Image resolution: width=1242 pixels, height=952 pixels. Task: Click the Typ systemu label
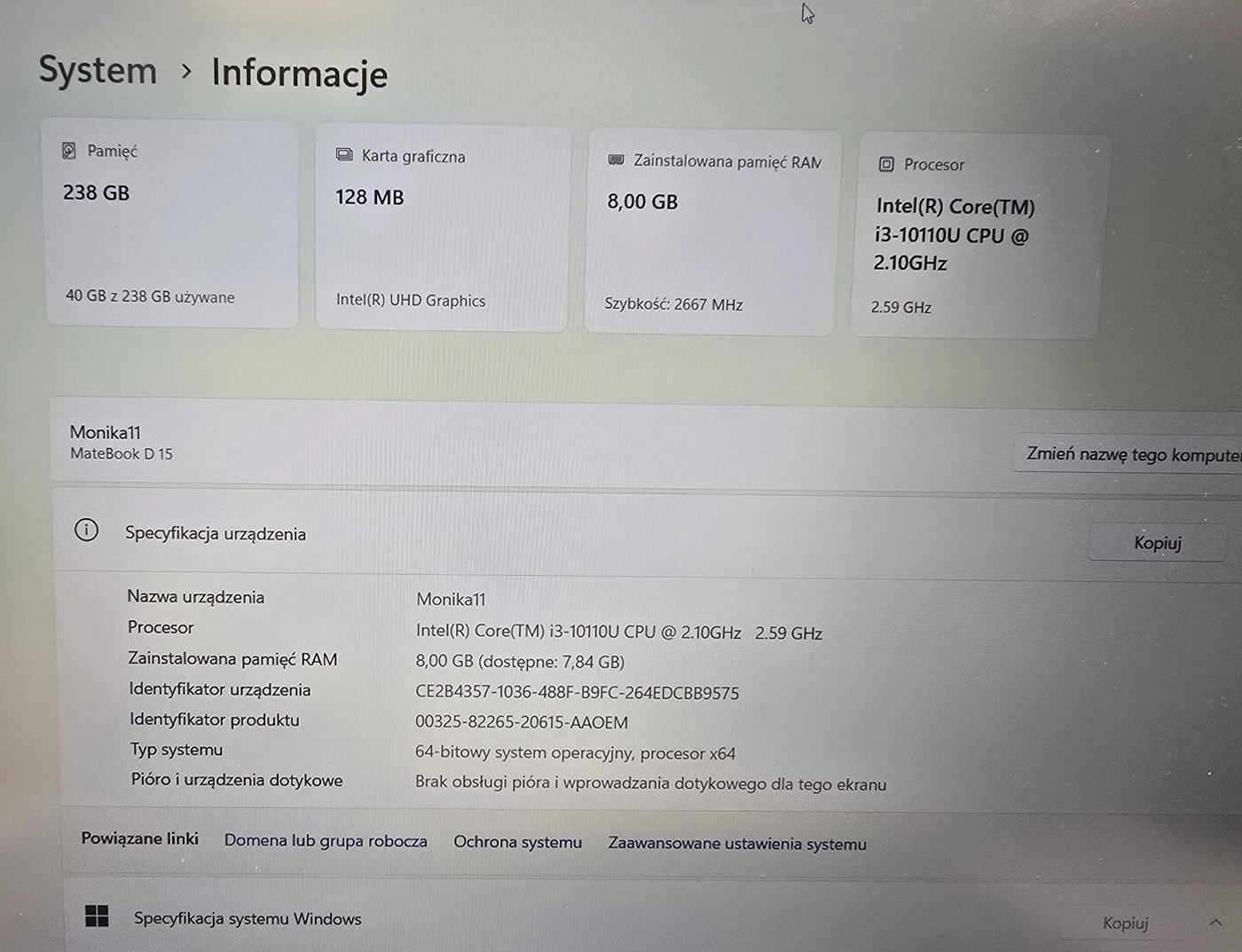coord(177,750)
